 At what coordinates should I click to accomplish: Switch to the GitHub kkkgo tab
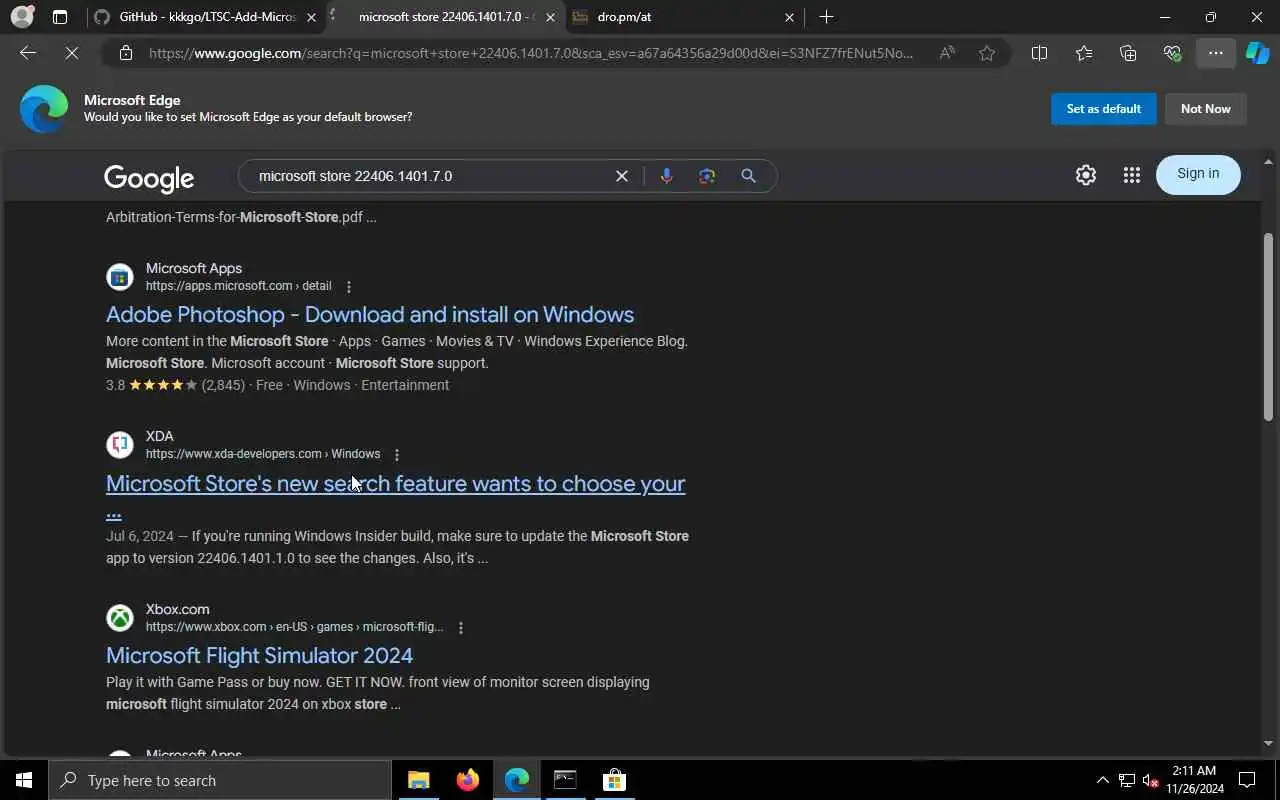click(x=206, y=17)
